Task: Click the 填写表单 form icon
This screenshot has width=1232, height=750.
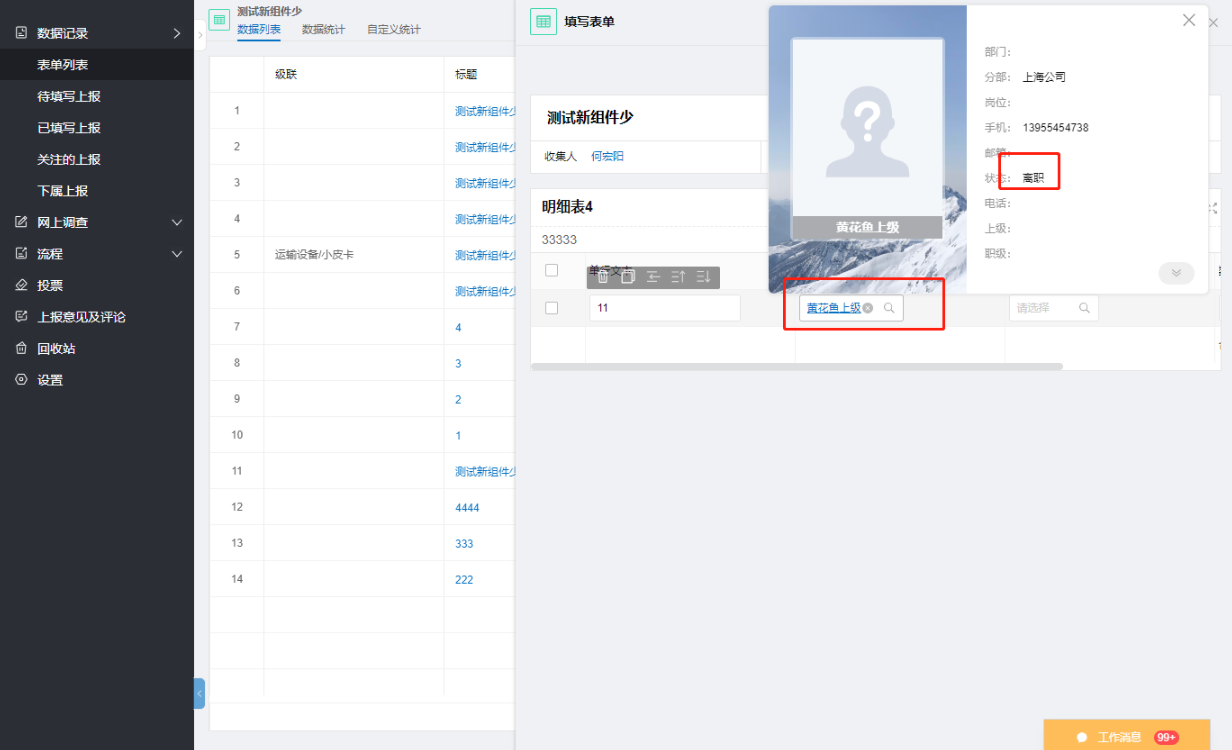Action: coord(543,21)
